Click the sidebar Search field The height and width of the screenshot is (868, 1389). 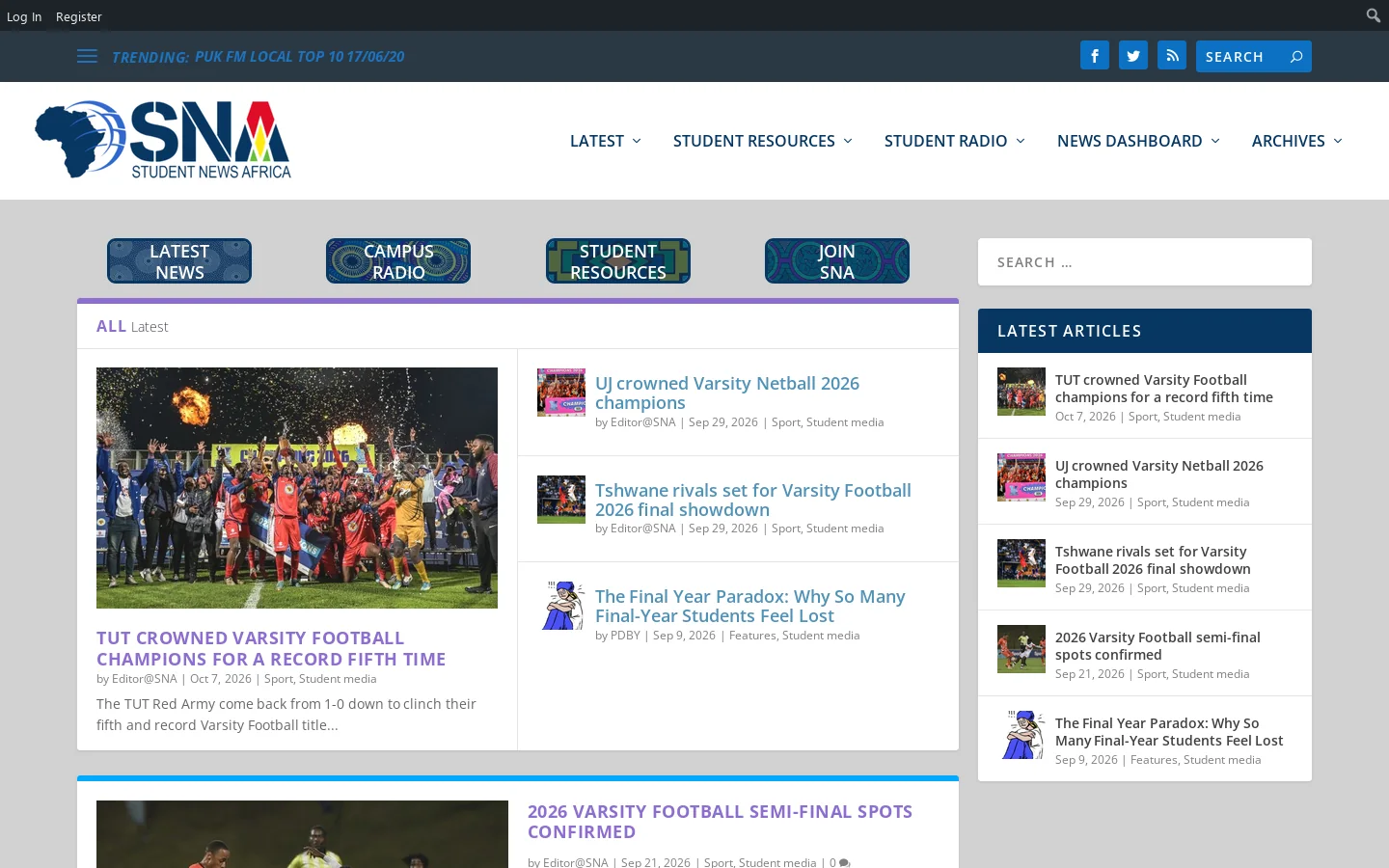pyautogui.click(x=1145, y=261)
